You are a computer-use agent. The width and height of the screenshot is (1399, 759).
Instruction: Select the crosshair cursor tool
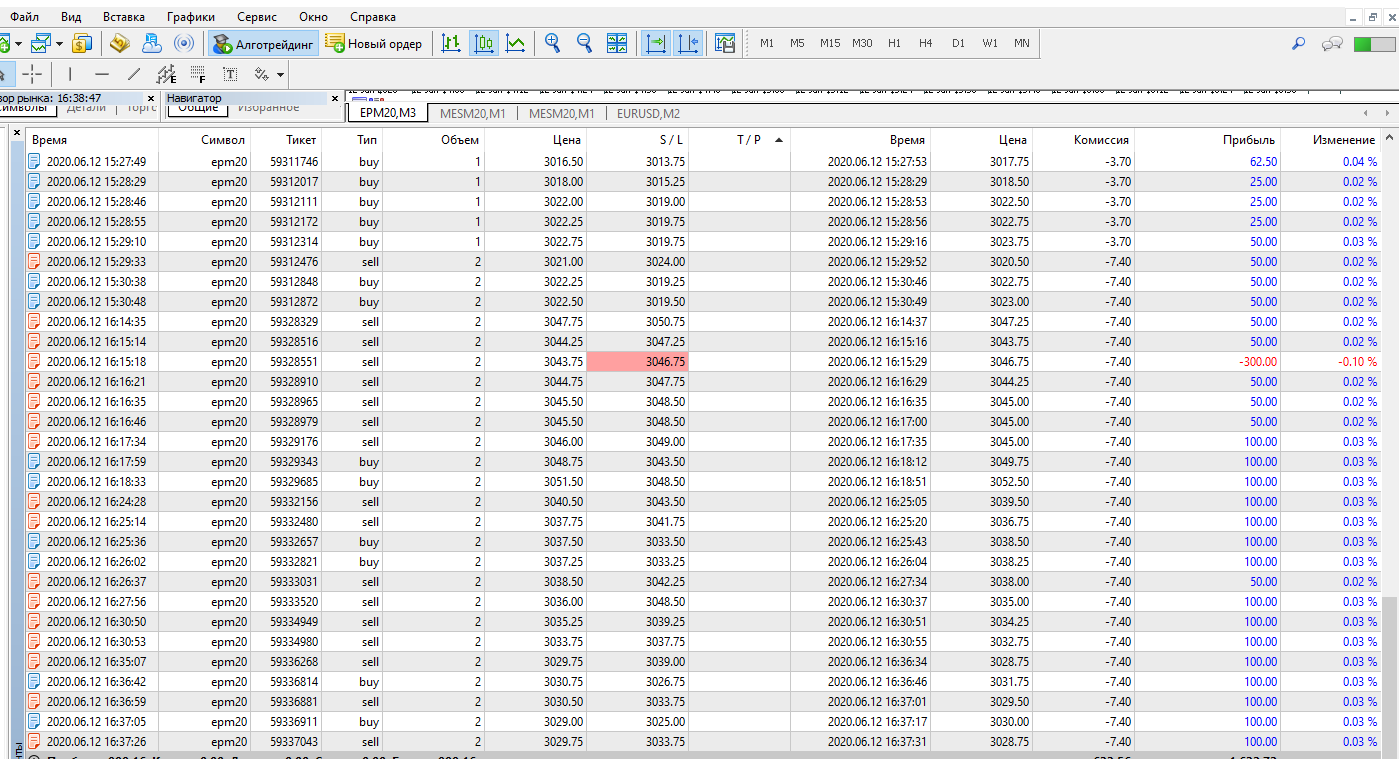[x=32, y=74]
